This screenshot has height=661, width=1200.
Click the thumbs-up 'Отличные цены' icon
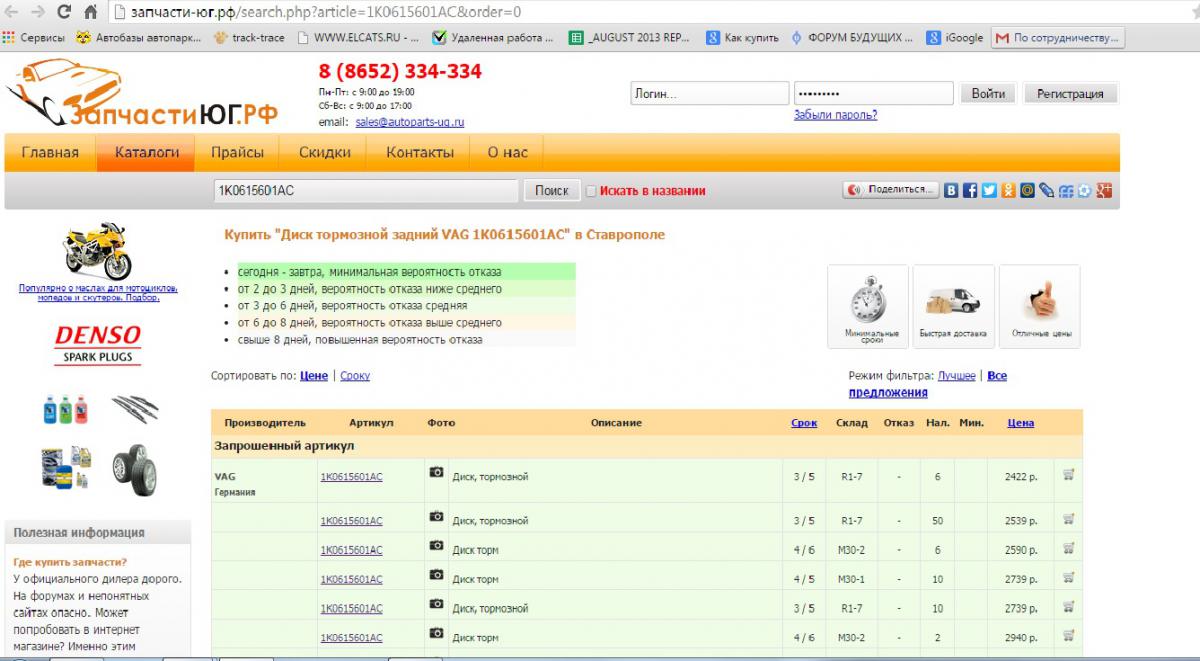[1040, 307]
